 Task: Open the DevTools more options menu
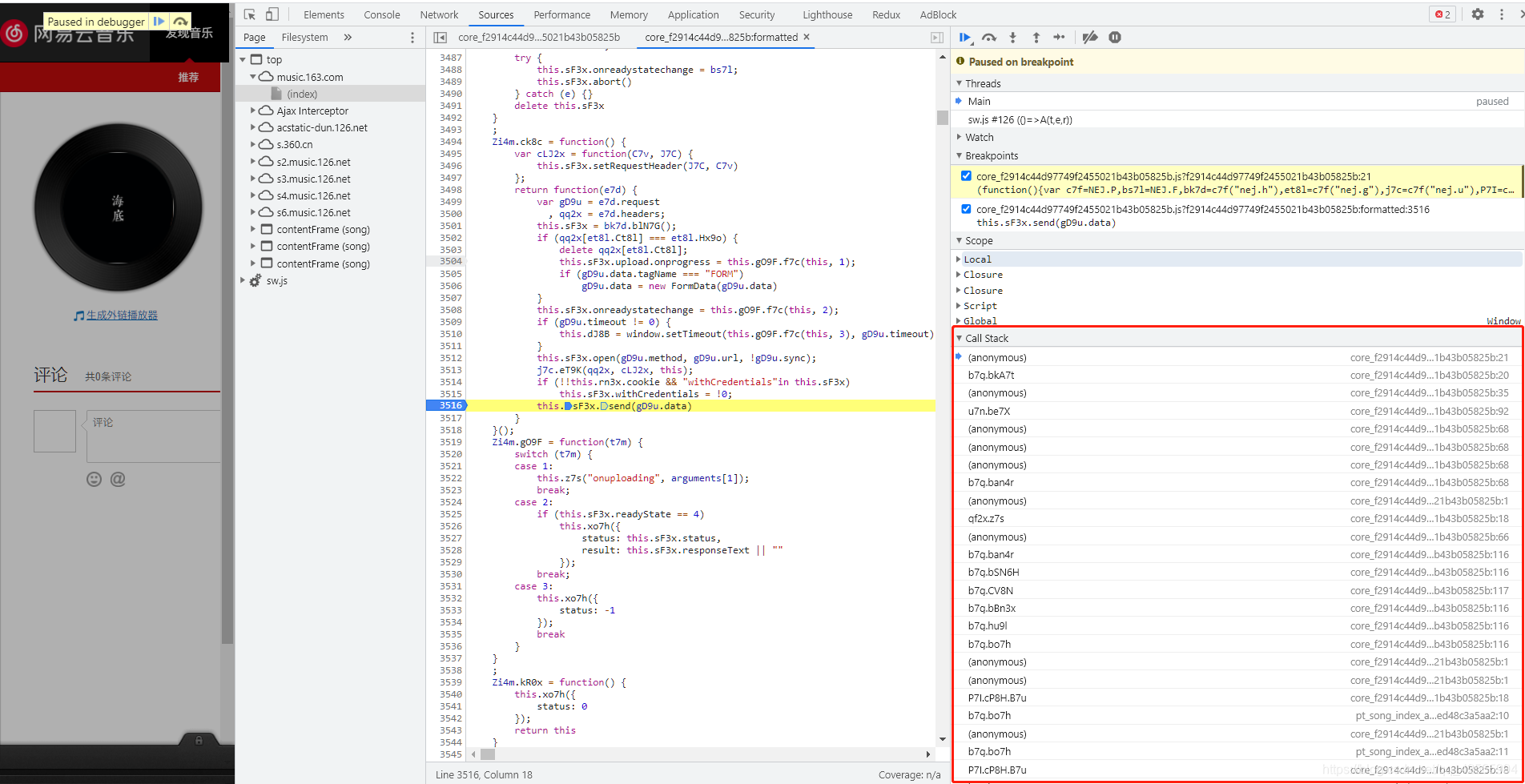(1501, 14)
